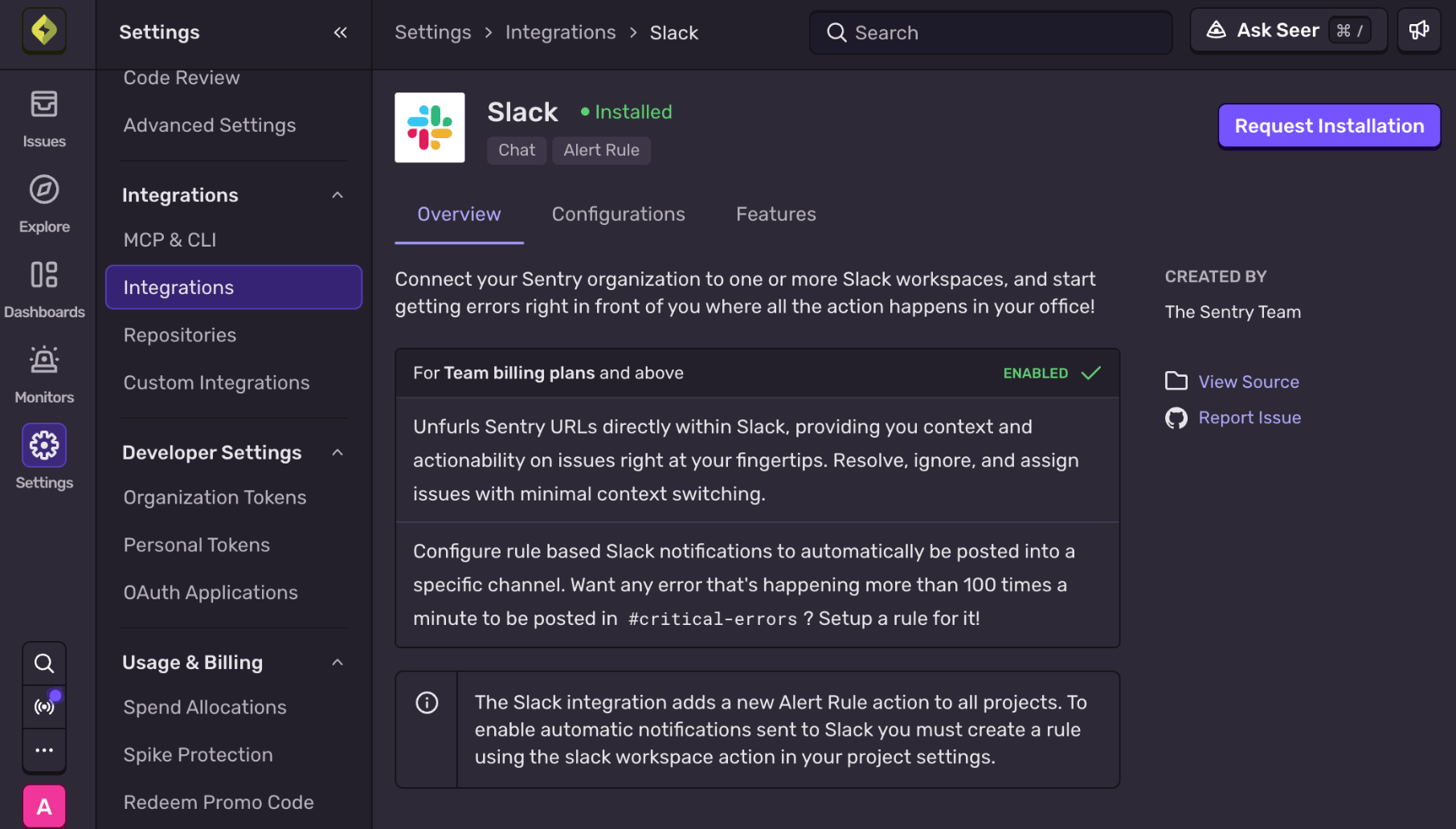The width and height of the screenshot is (1456, 829).
Task: Click the sidebar search magnifier icon
Action: point(44,664)
